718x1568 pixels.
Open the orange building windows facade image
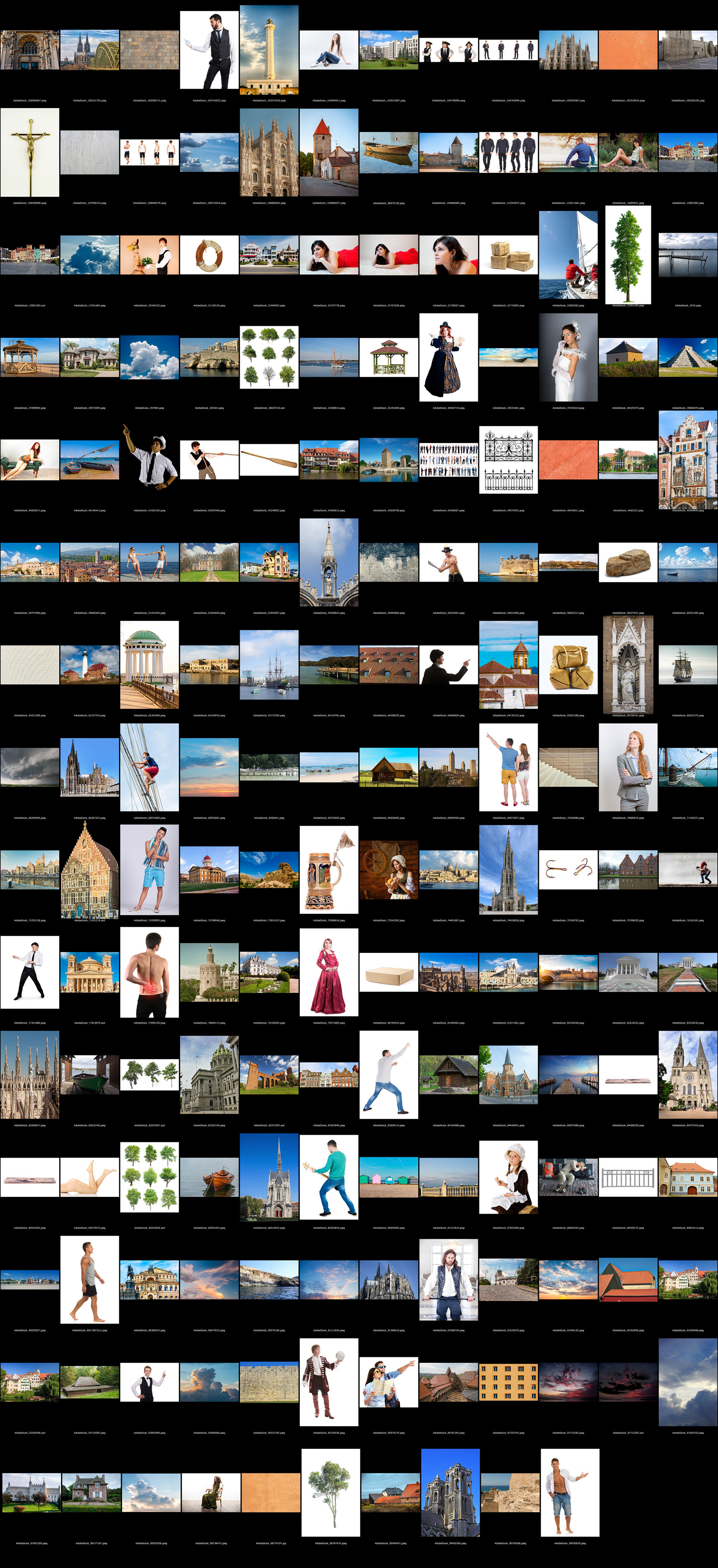(x=509, y=1382)
